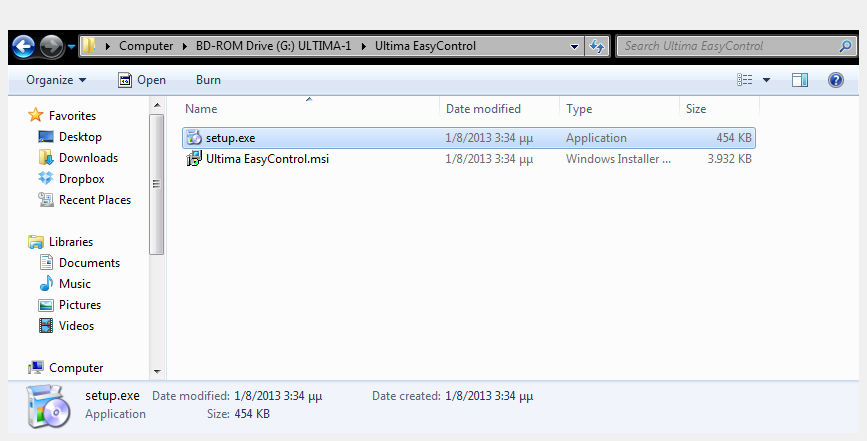Image resolution: width=867 pixels, height=441 pixels.
Task: Click the Libraries icon in the sidebar
Action: click(x=36, y=242)
